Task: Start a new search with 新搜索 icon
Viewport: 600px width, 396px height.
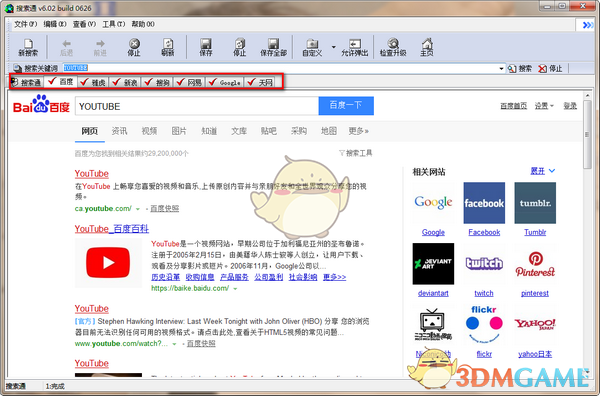Action: click(x=28, y=47)
